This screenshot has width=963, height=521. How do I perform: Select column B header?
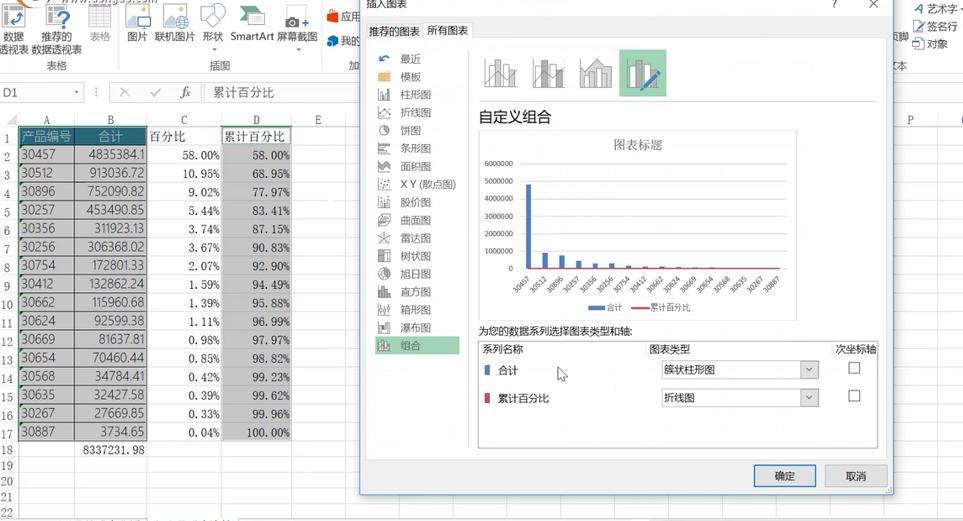pos(111,120)
